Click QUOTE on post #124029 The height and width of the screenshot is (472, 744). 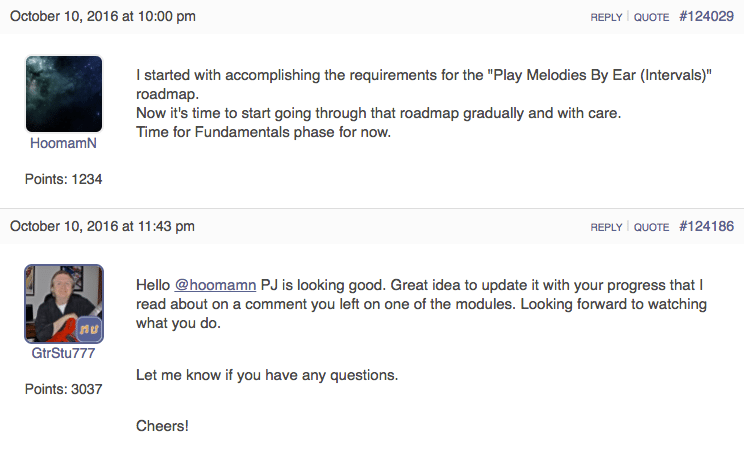point(651,17)
